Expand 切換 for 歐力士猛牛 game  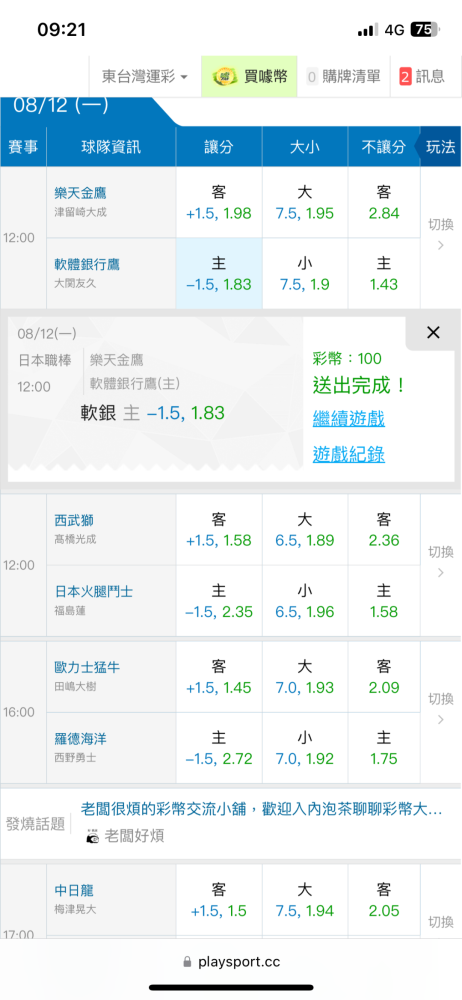click(440, 709)
